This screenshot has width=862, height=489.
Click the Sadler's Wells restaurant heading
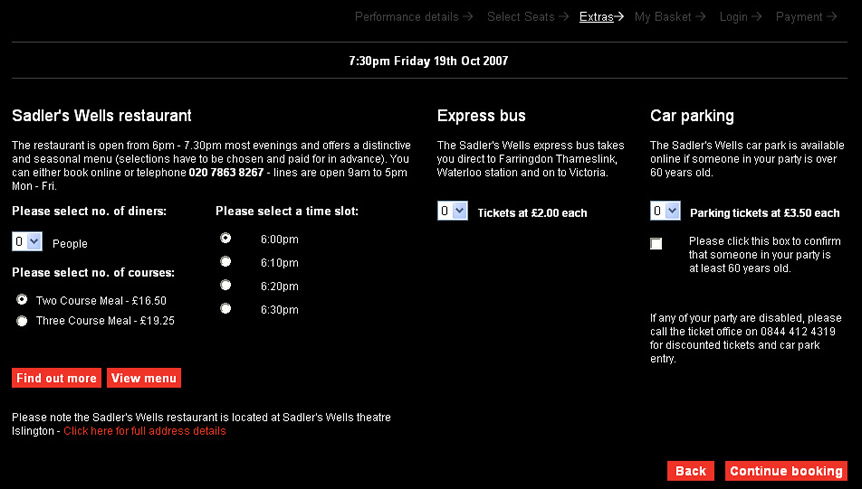tap(102, 115)
